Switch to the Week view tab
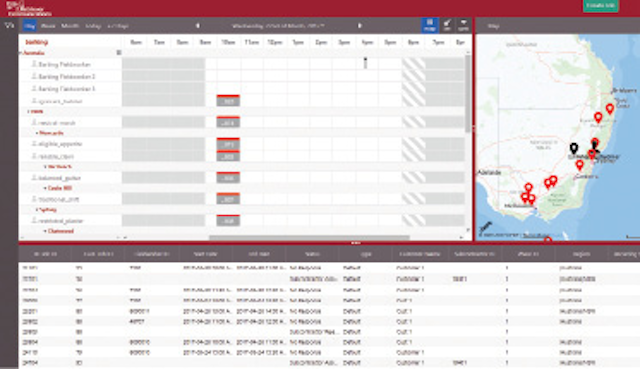The height and width of the screenshot is (369, 640). 48,26
